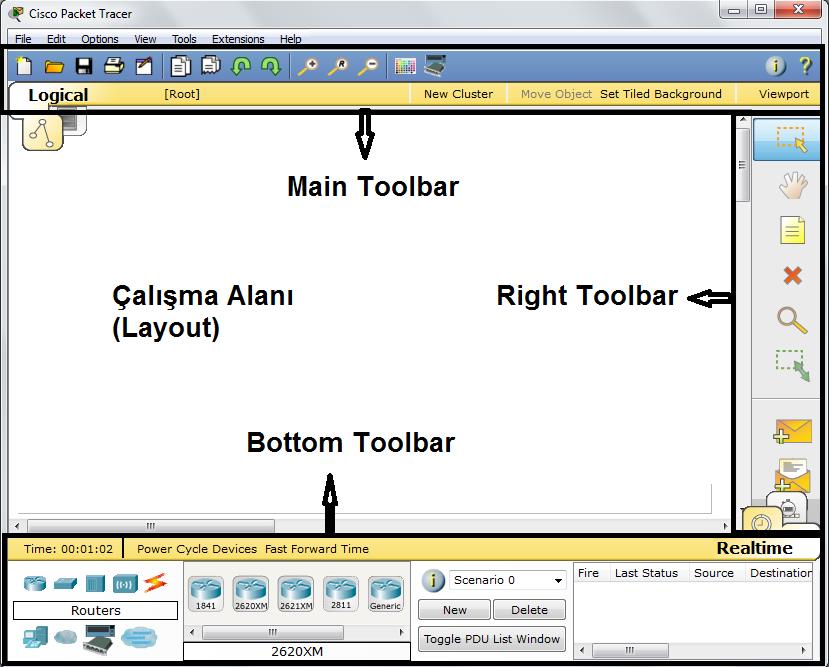
Task: Reset zoom with the R magnifier
Action: 338,67
